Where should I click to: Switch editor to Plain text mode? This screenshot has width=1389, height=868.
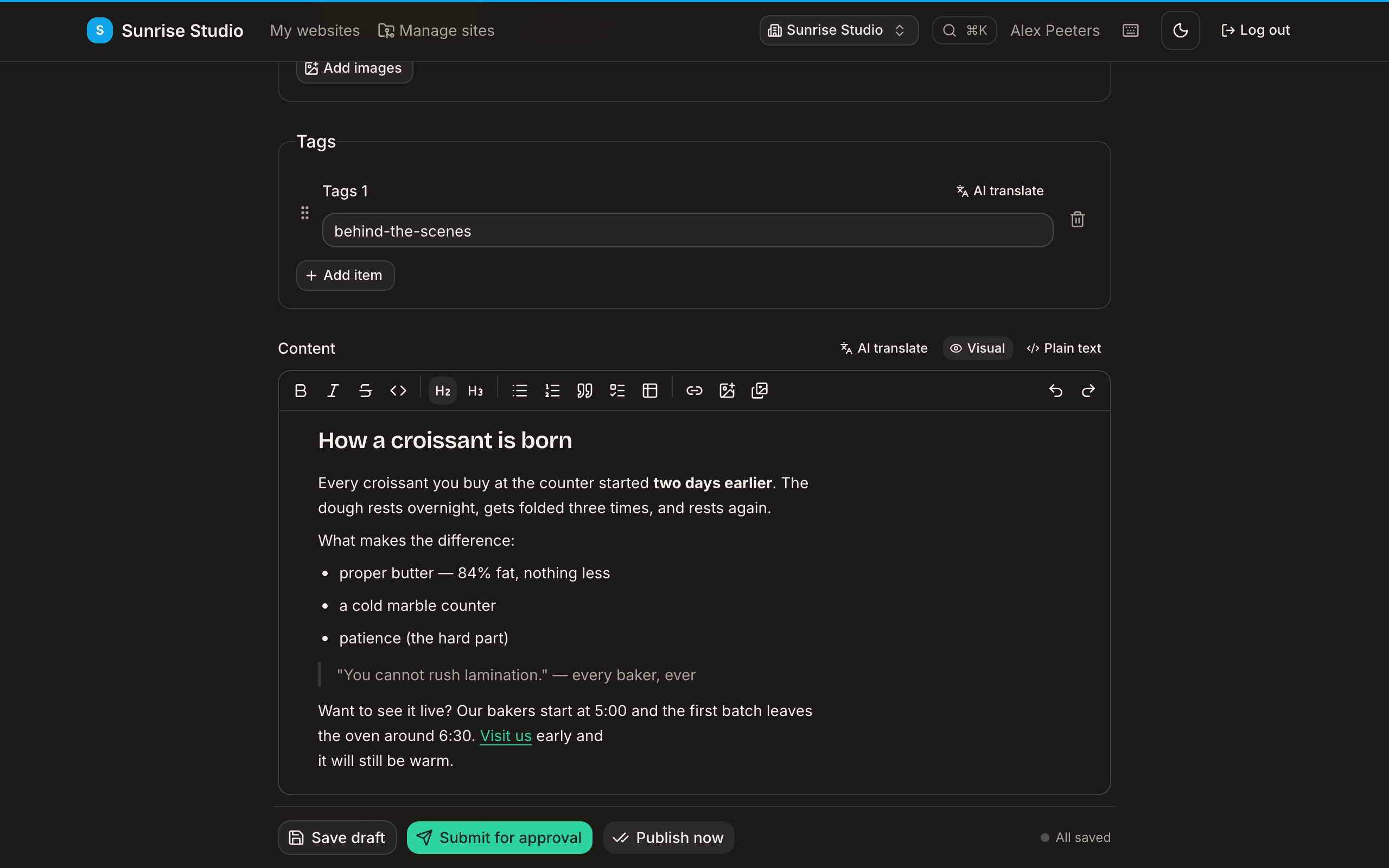(x=1063, y=348)
